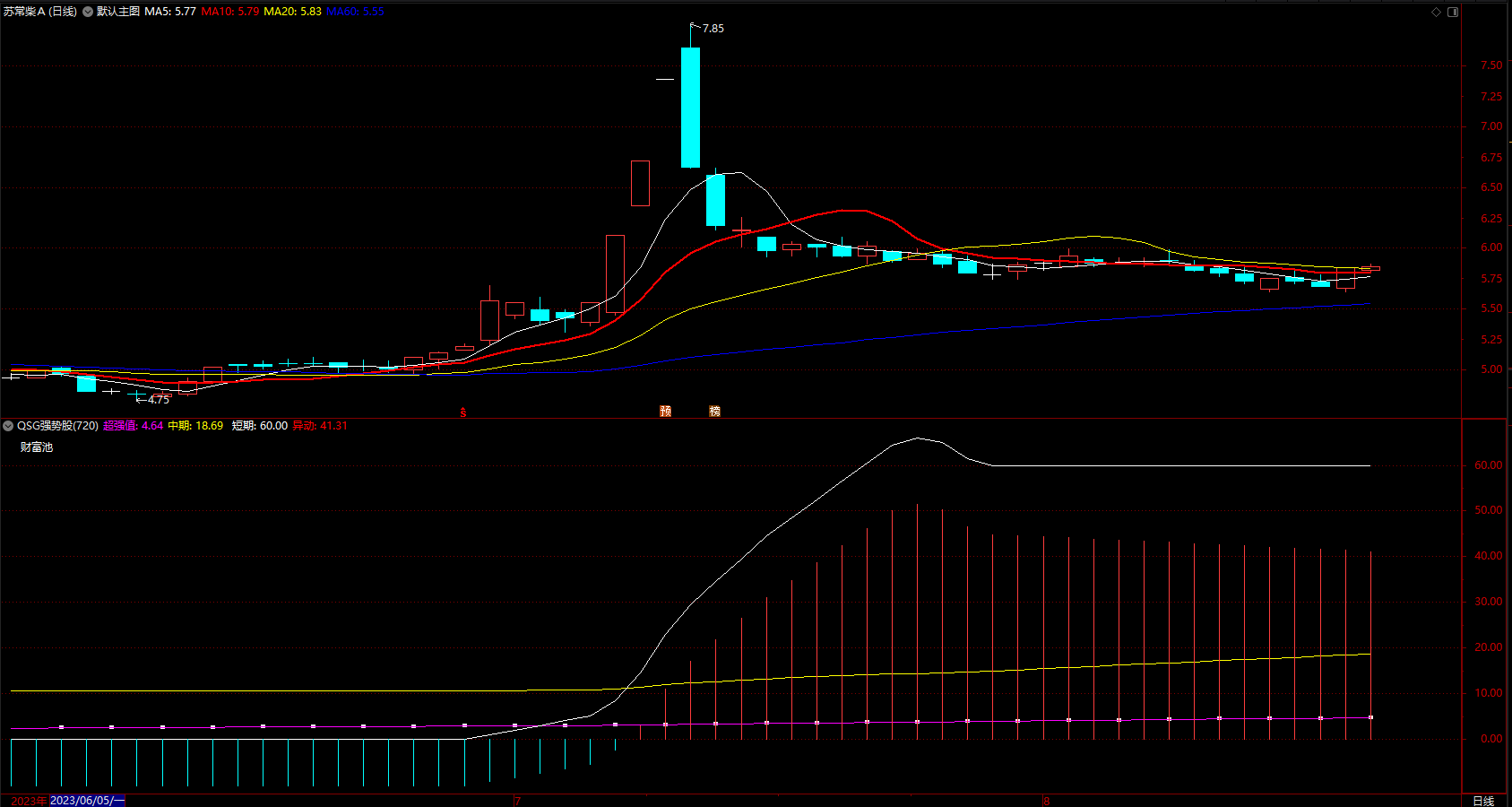Image resolution: width=1512 pixels, height=807 pixels.
Task: Click the month 7 timeline marker
Action: [x=517, y=801]
